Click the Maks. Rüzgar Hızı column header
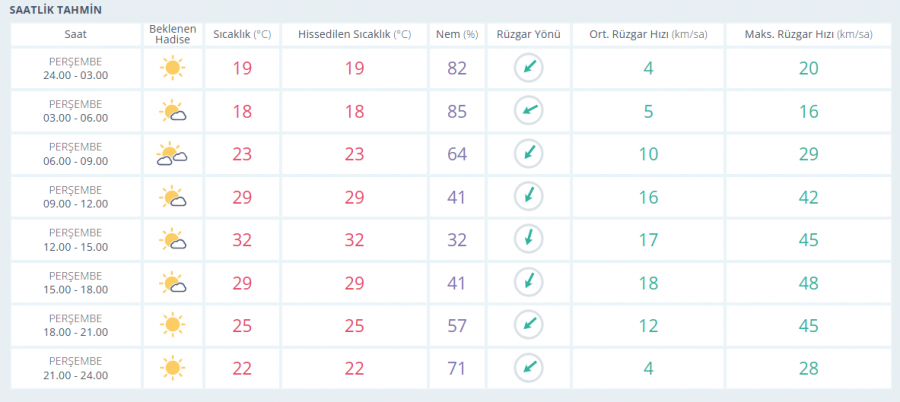Viewport: 900px width, 402px height. [808, 34]
